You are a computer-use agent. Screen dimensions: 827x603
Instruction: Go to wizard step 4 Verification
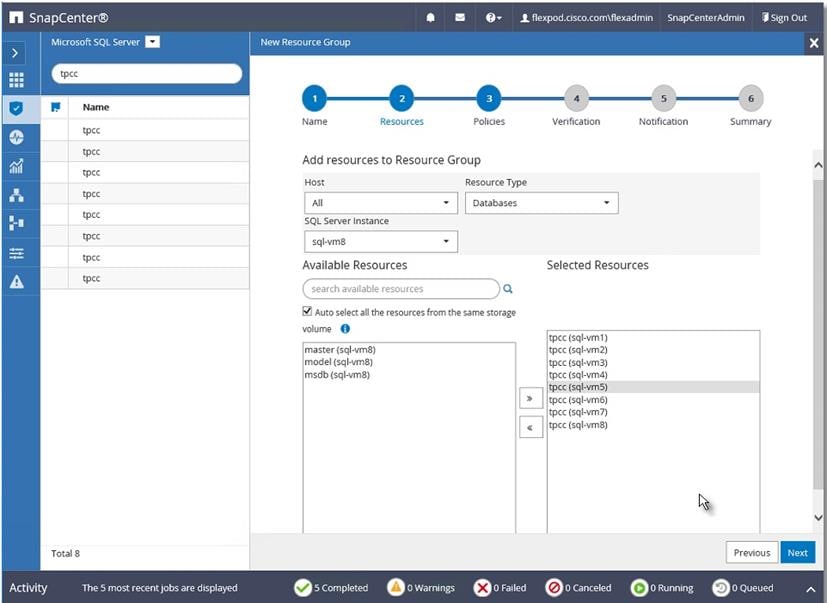coord(576,99)
